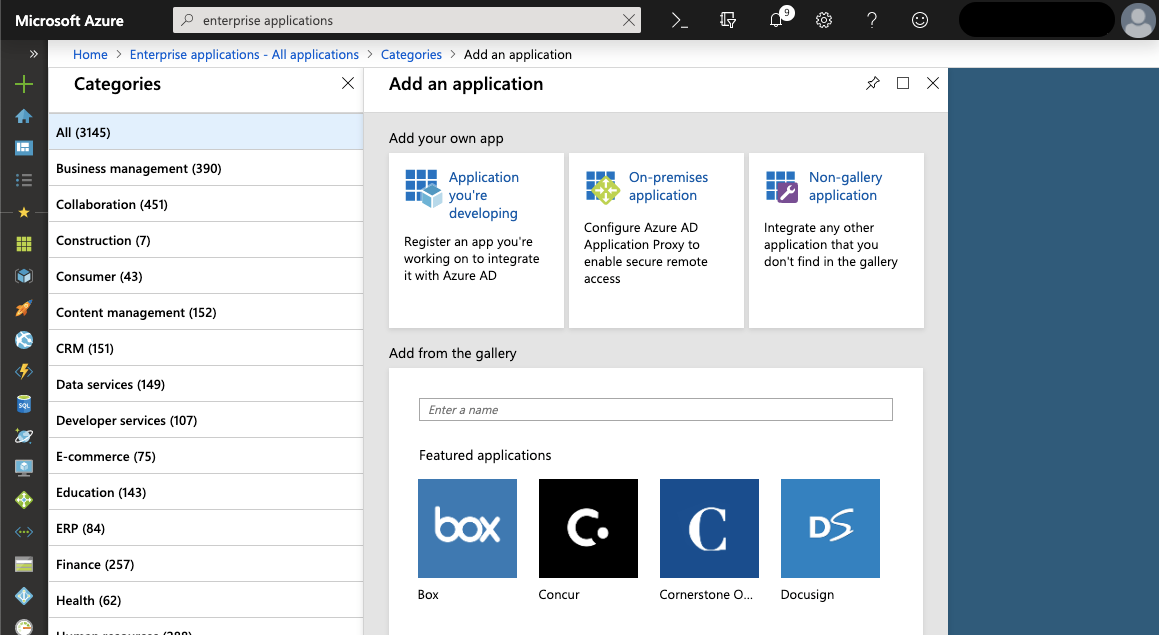Open App Services globe icon

(x=24, y=339)
